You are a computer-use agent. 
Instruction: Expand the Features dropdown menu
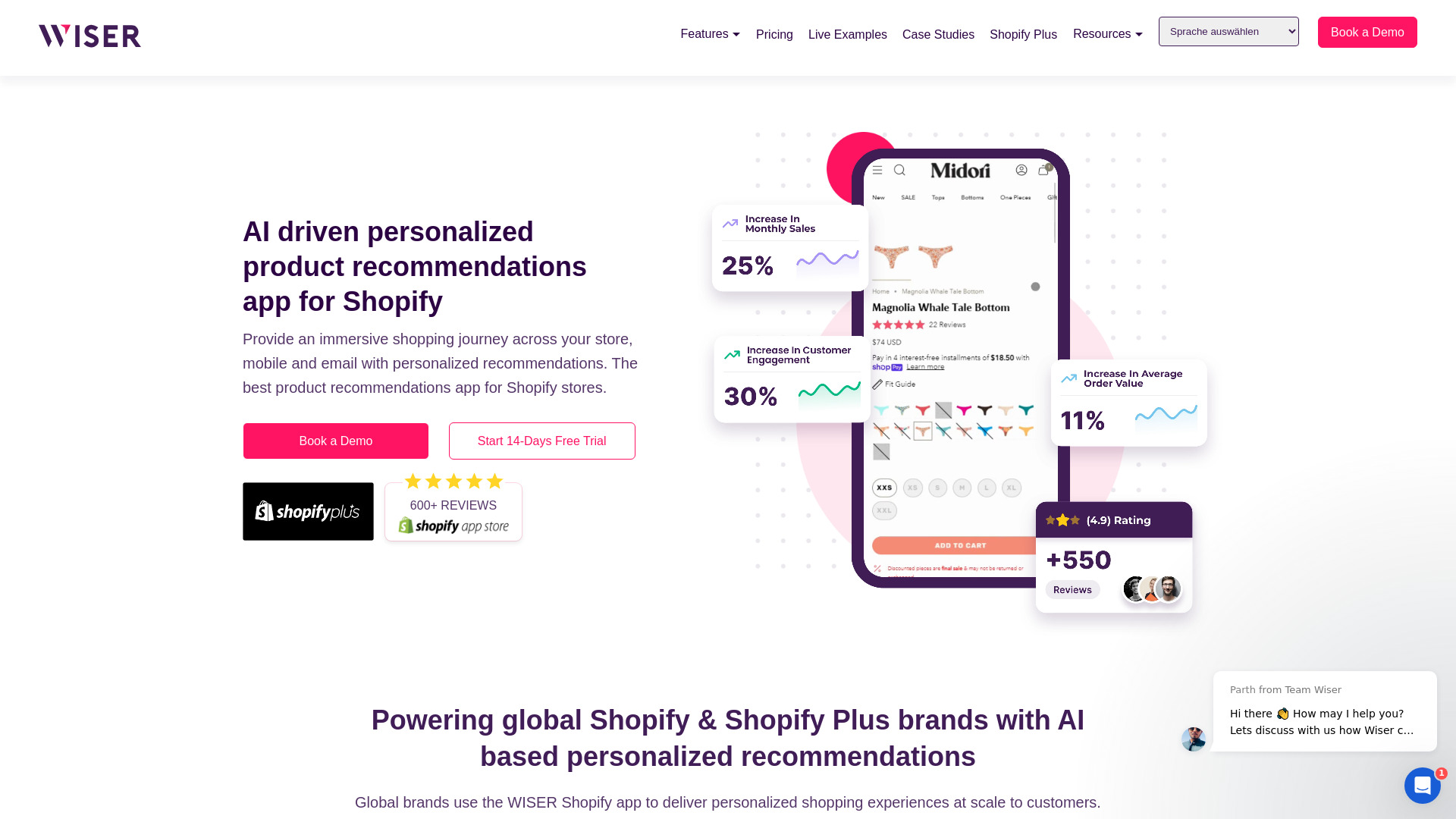710,34
